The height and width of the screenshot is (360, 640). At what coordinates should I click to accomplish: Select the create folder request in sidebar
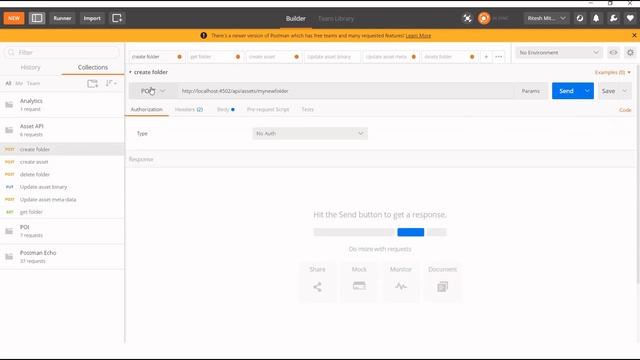tap(62, 149)
